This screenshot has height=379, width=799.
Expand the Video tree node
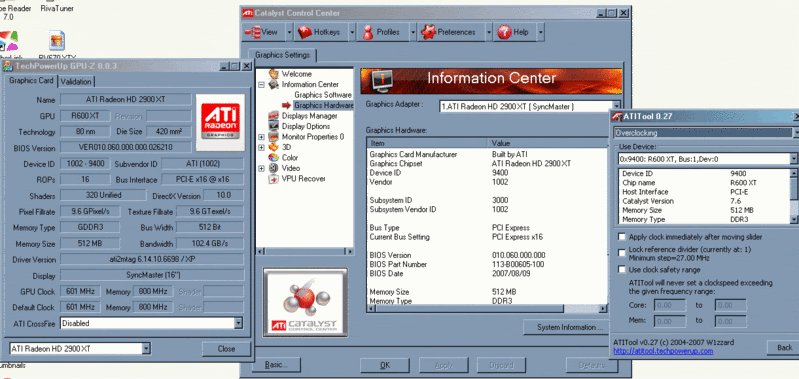[261, 168]
